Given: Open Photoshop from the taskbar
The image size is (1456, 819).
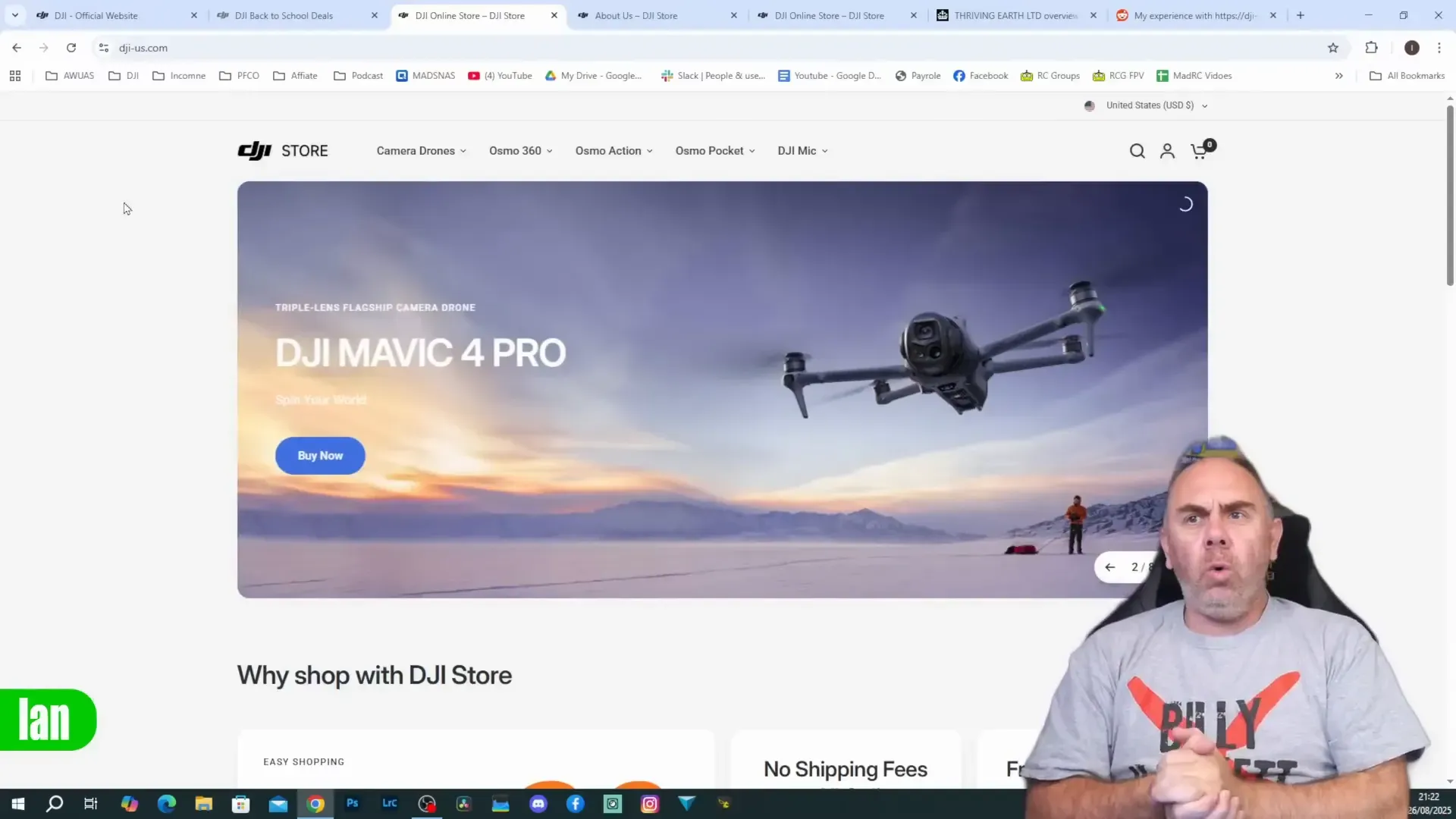Looking at the screenshot, I should pyautogui.click(x=353, y=803).
